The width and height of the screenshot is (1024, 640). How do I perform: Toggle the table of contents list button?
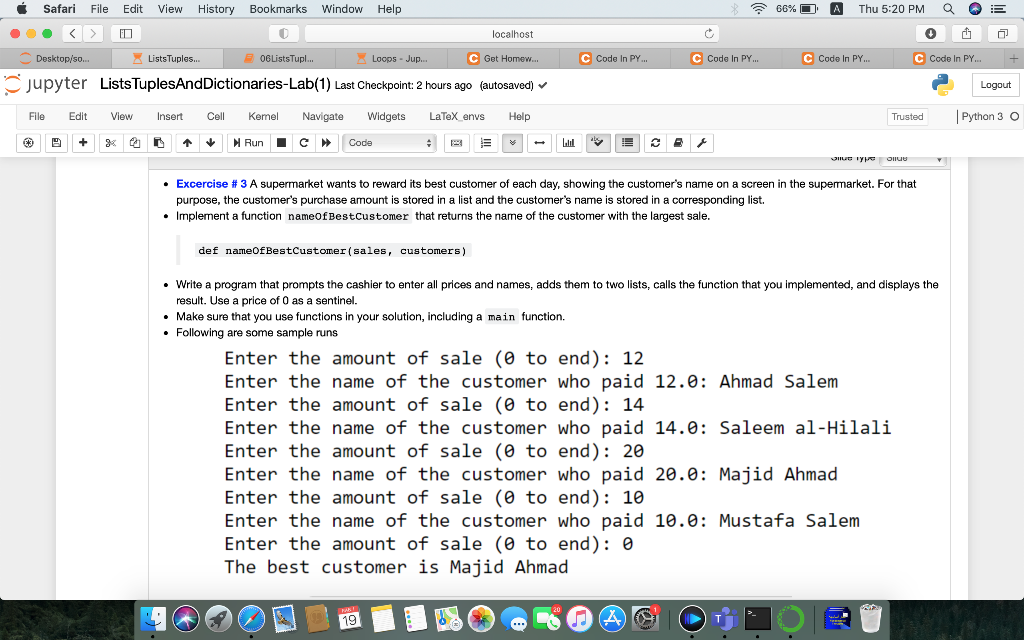tap(627, 142)
